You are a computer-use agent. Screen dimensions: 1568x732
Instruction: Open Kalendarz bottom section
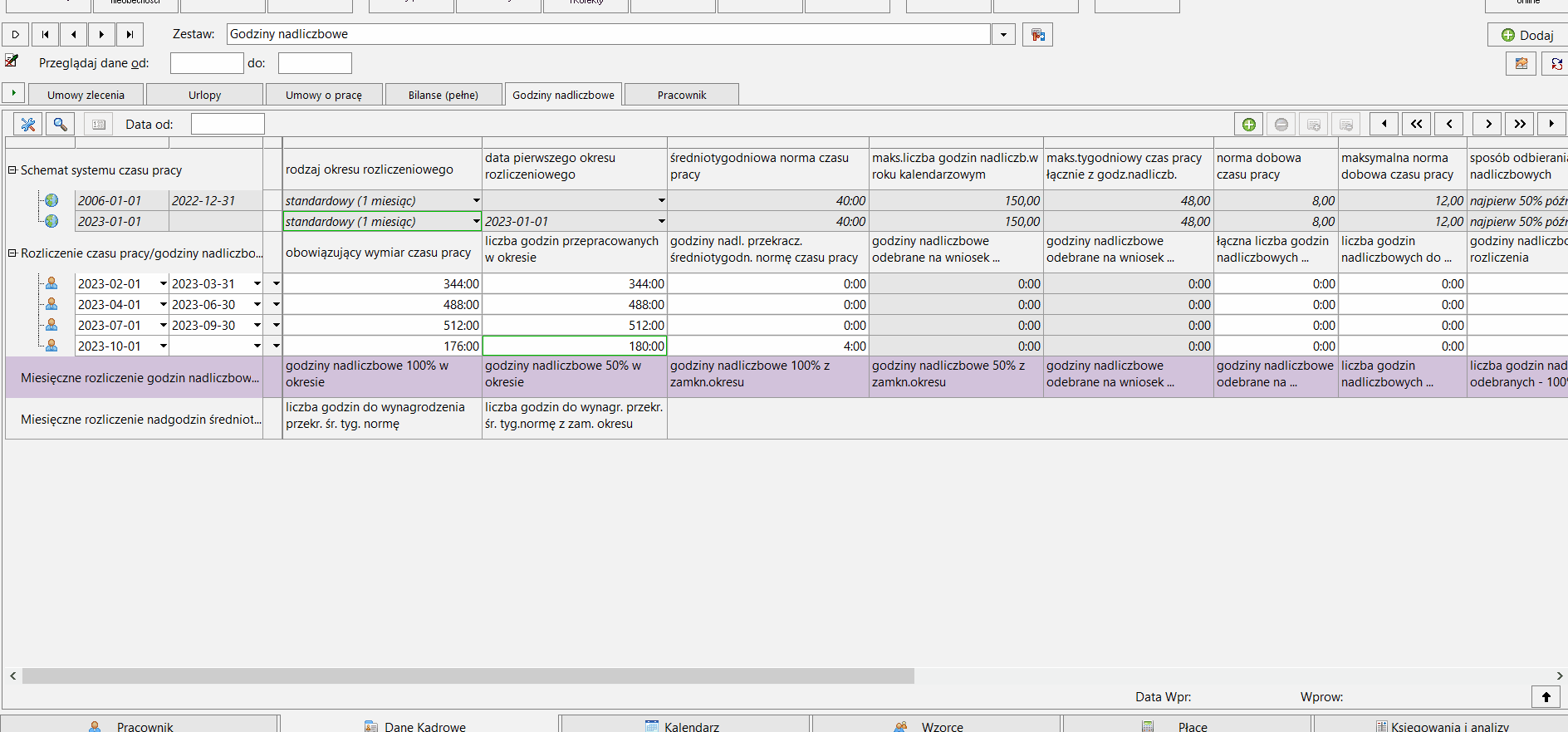pyautogui.click(x=685, y=725)
